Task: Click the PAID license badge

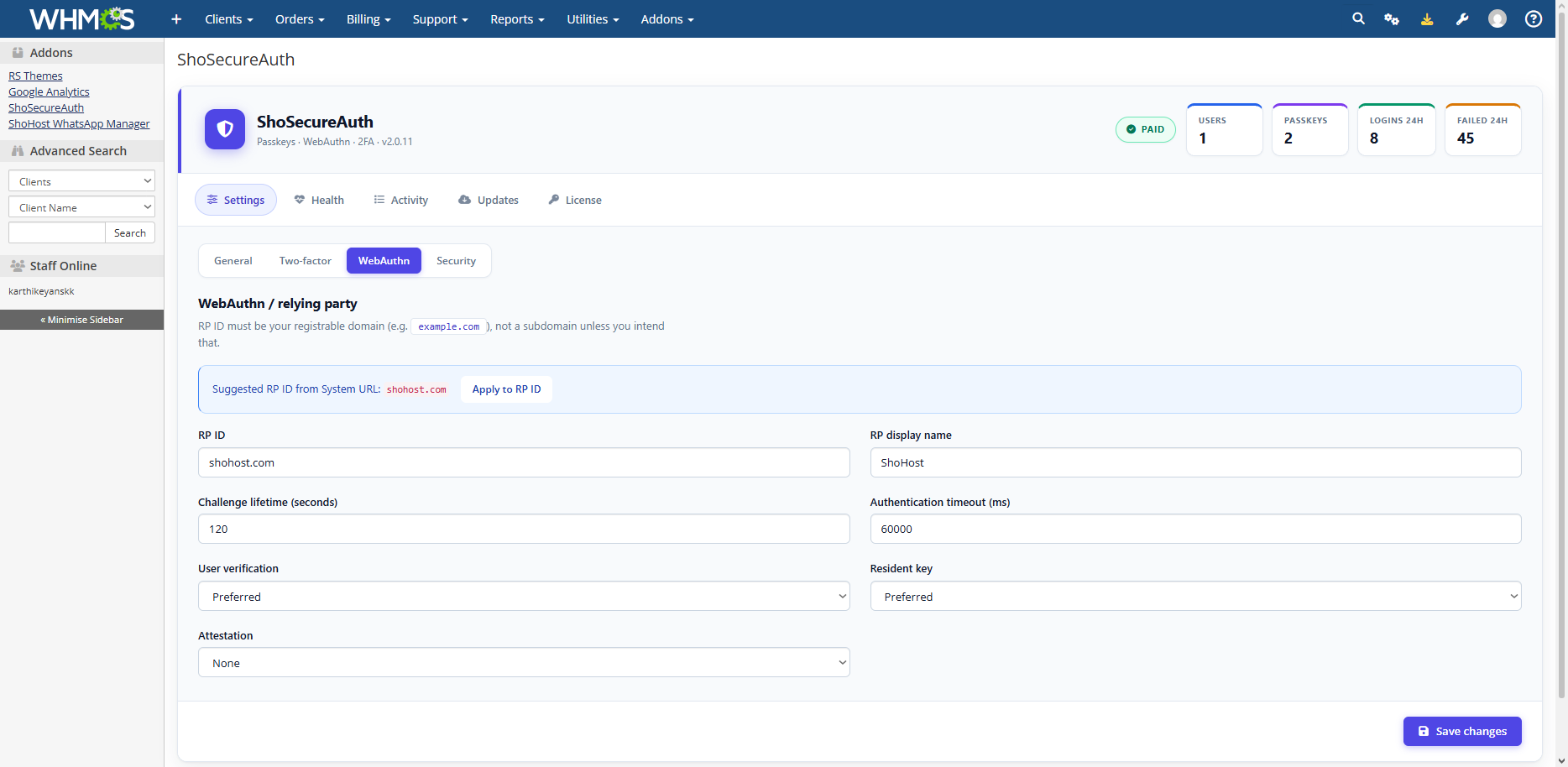Action: [x=1146, y=129]
